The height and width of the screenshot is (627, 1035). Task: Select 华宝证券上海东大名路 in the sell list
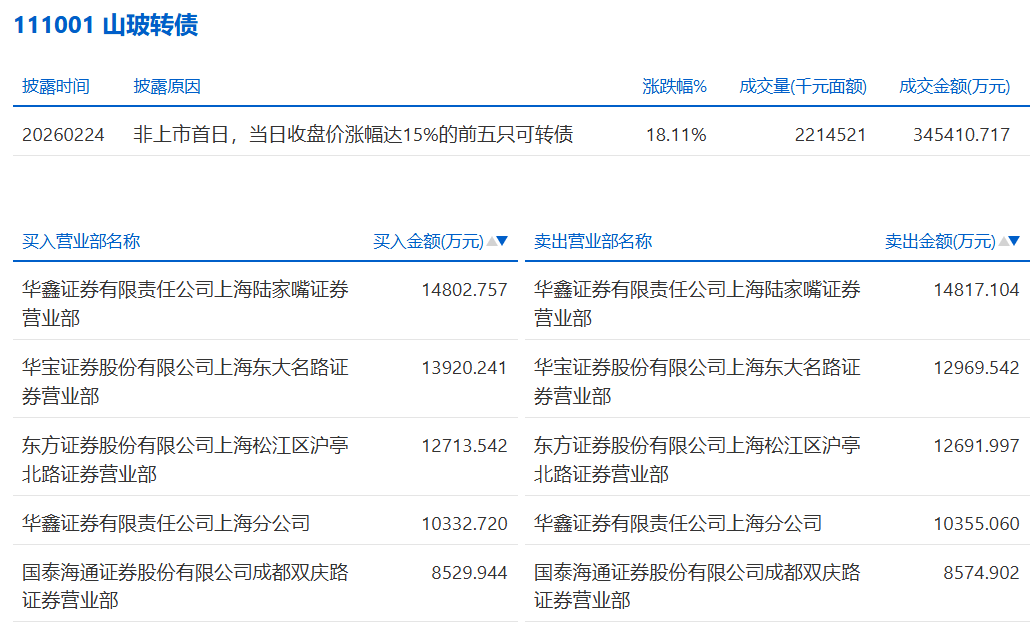coord(697,381)
